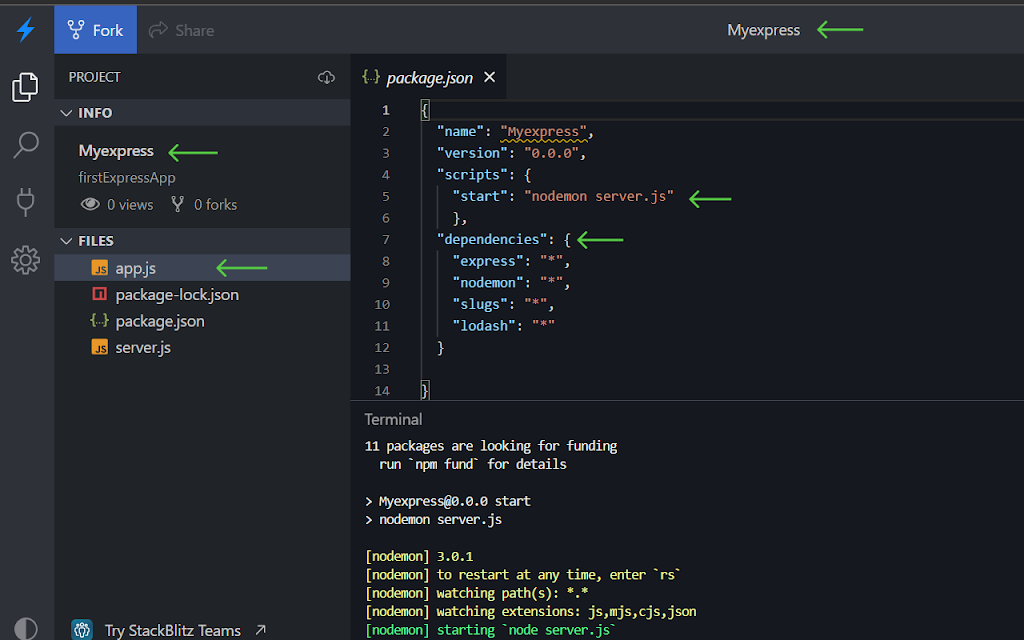Click PROJECT panel header label
This screenshot has height=640, width=1024.
click(95, 77)
